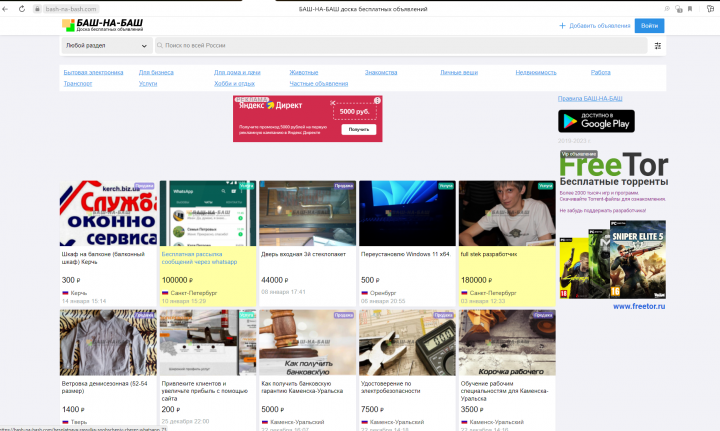This screenshot has height=431, width=720.
Task: Click the price 44000 ₽
Action: (x=276, y=280)
